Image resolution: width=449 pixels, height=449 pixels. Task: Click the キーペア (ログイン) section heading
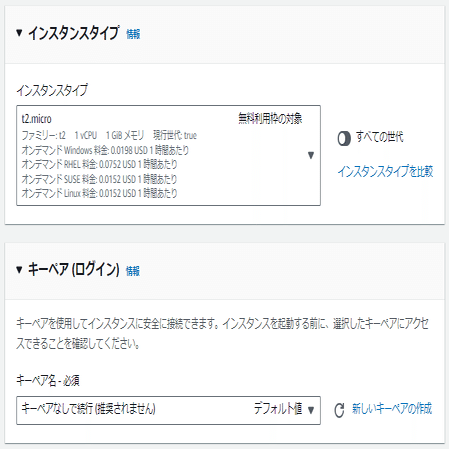pos(73,269)
